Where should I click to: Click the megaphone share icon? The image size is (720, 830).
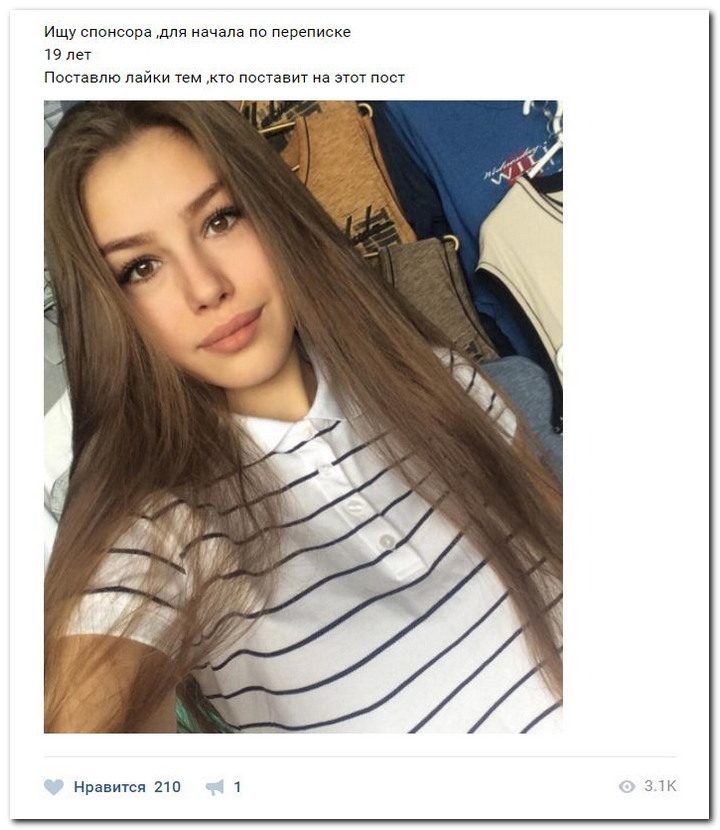coord(215,787)
